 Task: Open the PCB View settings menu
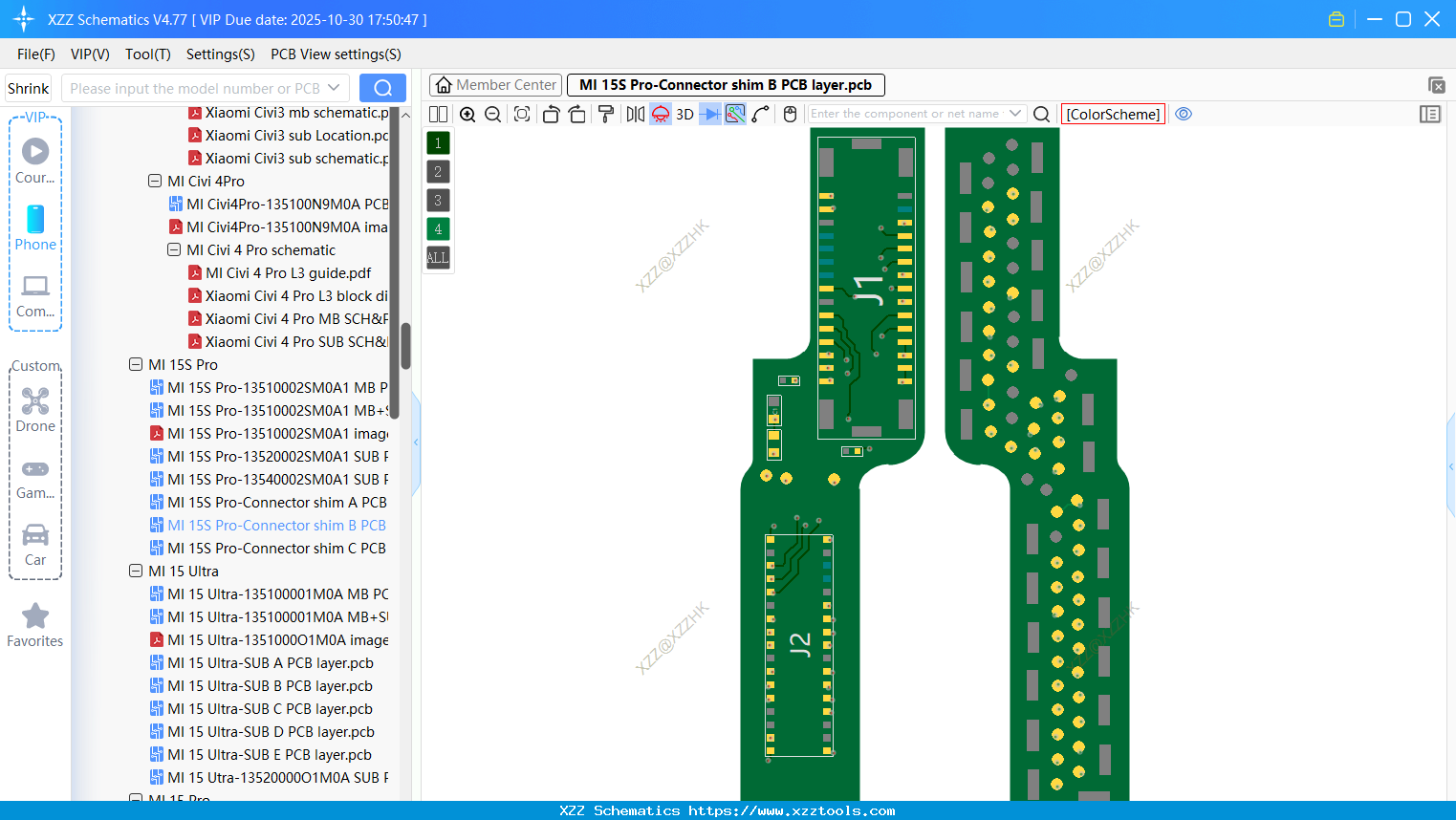pyautogui.click(x=335, y=54)
